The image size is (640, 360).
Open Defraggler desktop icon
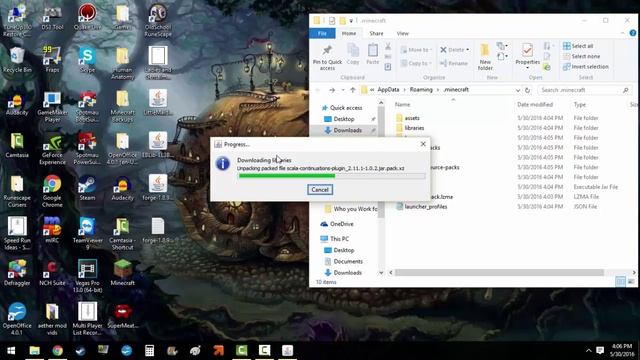[x=17, y=273]
